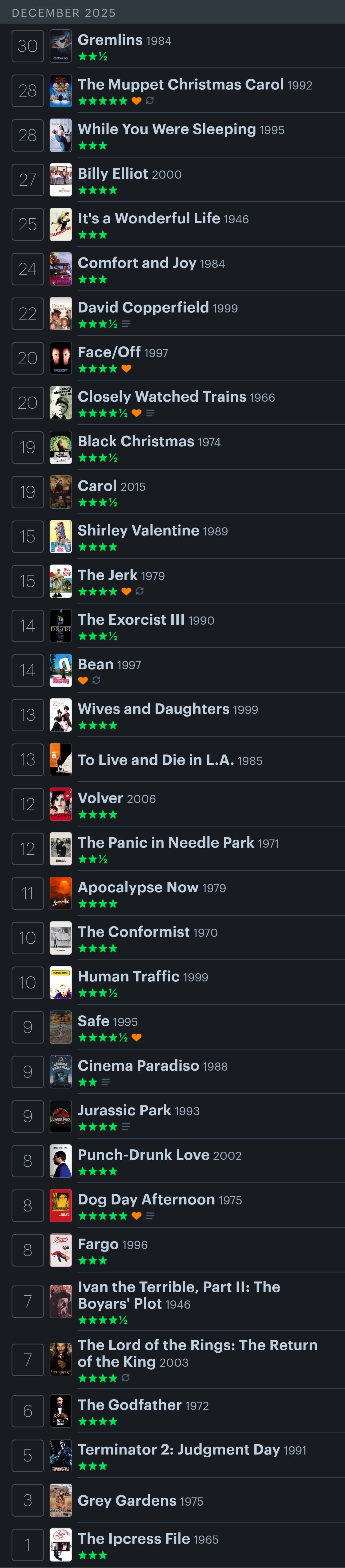
Task: Open the review icon for Jurassic Park
Action: pos(126,1127)
